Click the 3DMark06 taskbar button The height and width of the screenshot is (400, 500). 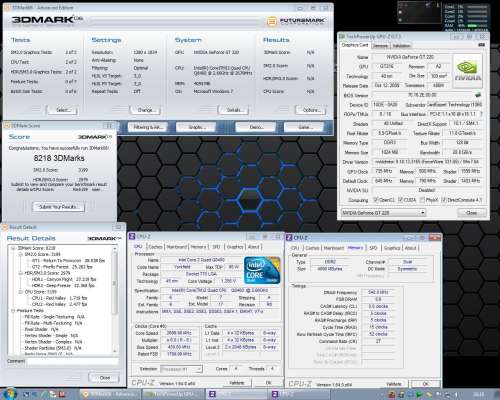(109, 394)
